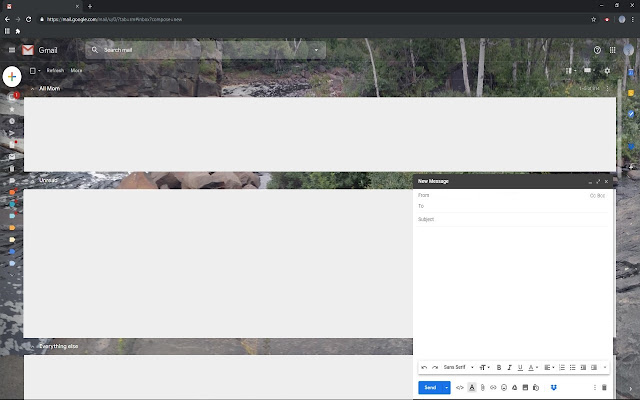
Task: Decrease indent in the compose toolbar
Action: tap(583, 368)
